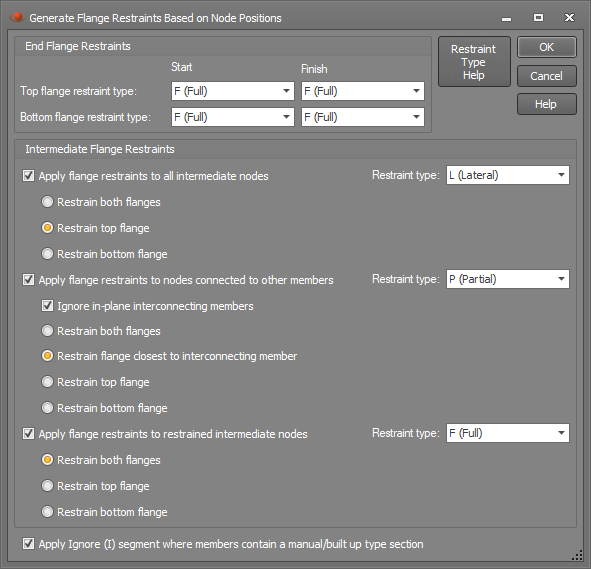This screenshot has width=591, height=569.
Task: Uncheck Apply flange restraints to restrained intermediate nodes
Action: (28, 434)
